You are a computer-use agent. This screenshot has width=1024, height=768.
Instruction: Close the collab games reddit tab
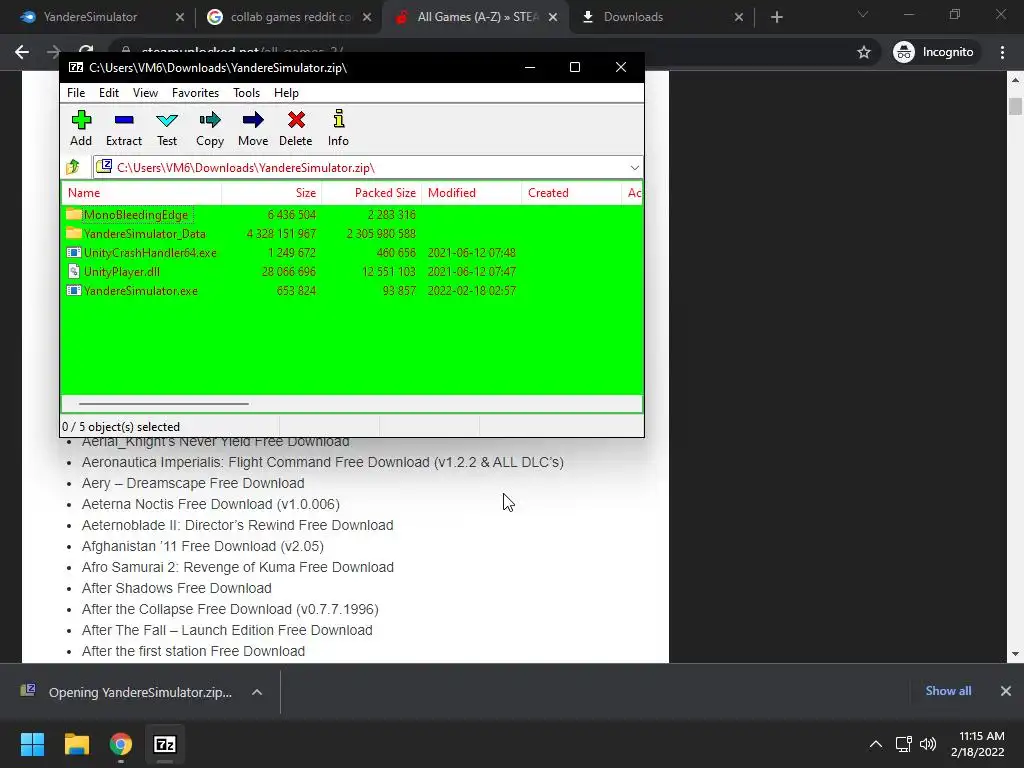(367, 17)
